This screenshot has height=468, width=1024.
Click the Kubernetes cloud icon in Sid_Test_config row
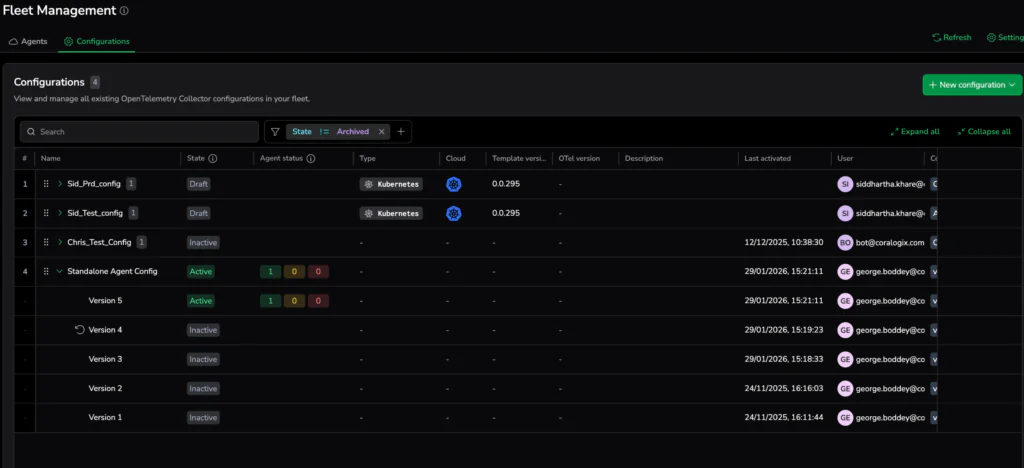[x=454, y=213]
